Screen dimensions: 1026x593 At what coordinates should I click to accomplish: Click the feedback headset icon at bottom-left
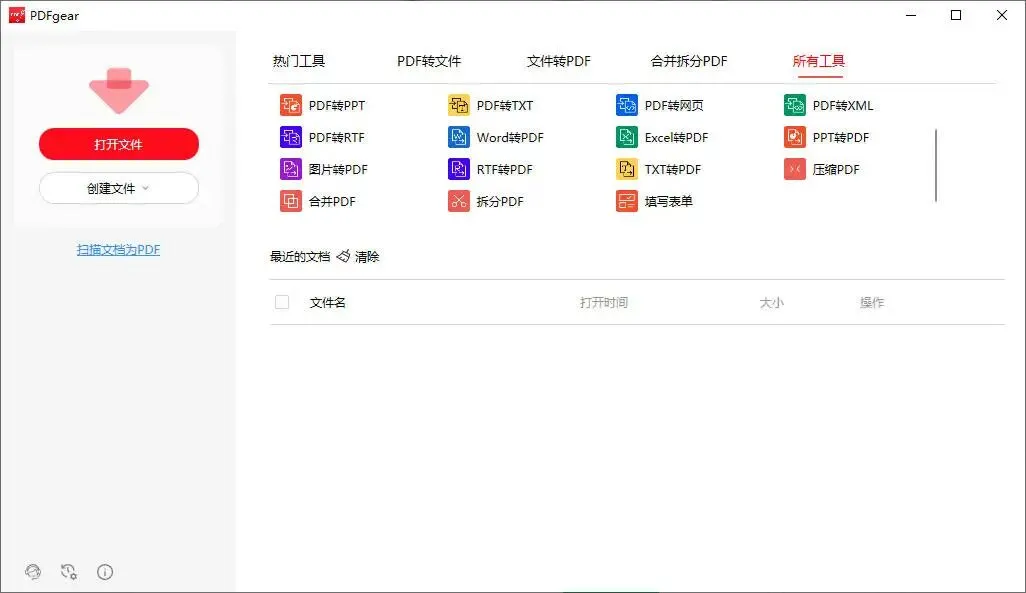pyautogui.click(x=33, y=572)
